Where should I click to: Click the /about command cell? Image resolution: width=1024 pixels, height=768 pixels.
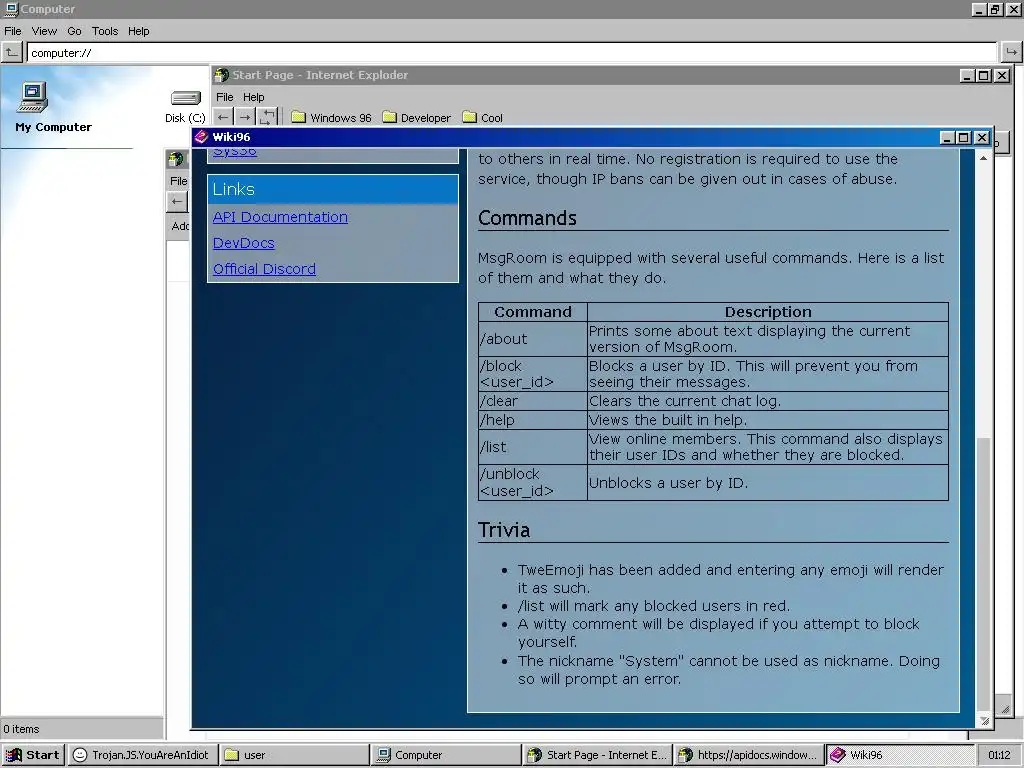coord(532,339)
